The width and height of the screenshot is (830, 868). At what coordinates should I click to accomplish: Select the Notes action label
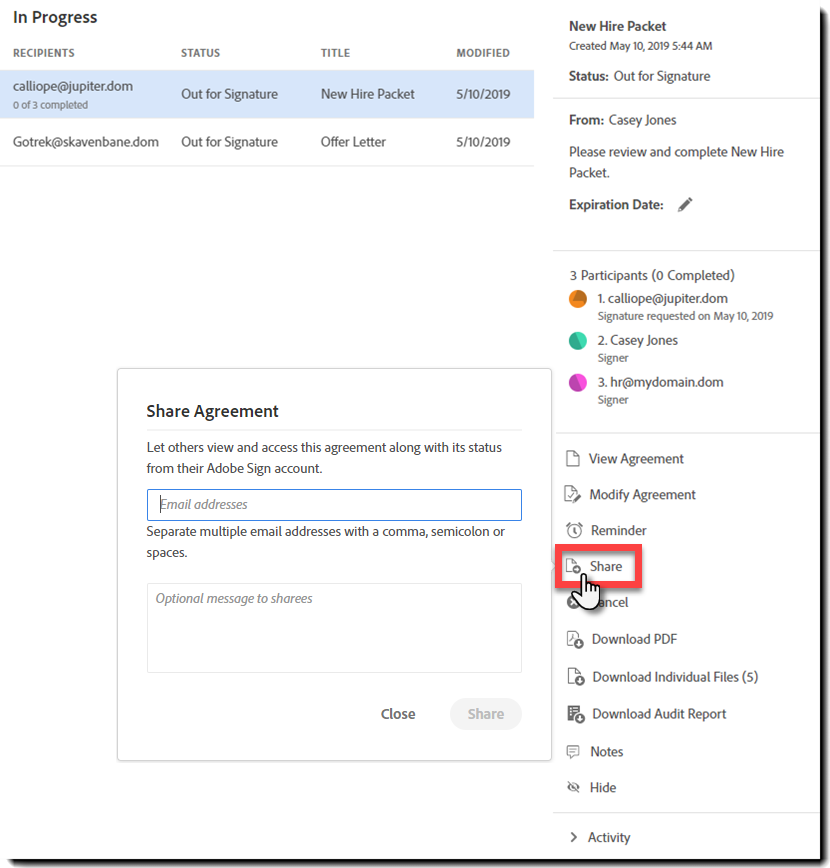click(x=606, y=752)
